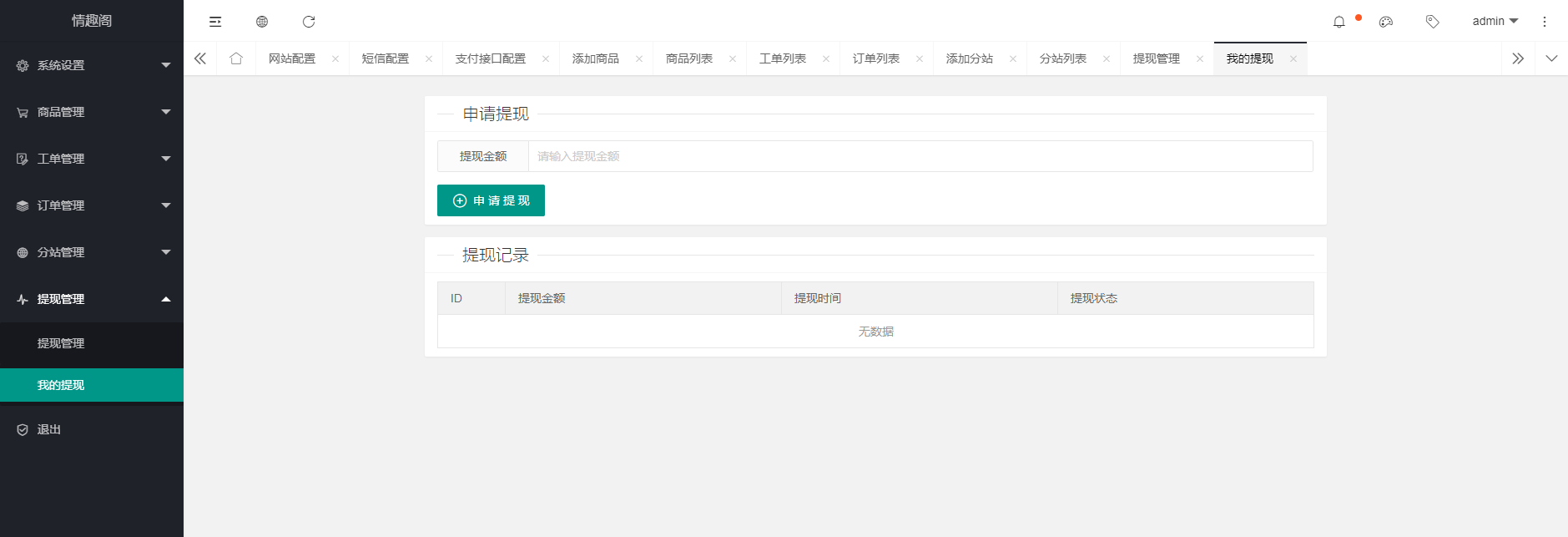The image size is (1568, 537).
Task: Switch to the 商品列表 tab
Action: point(689,58)
